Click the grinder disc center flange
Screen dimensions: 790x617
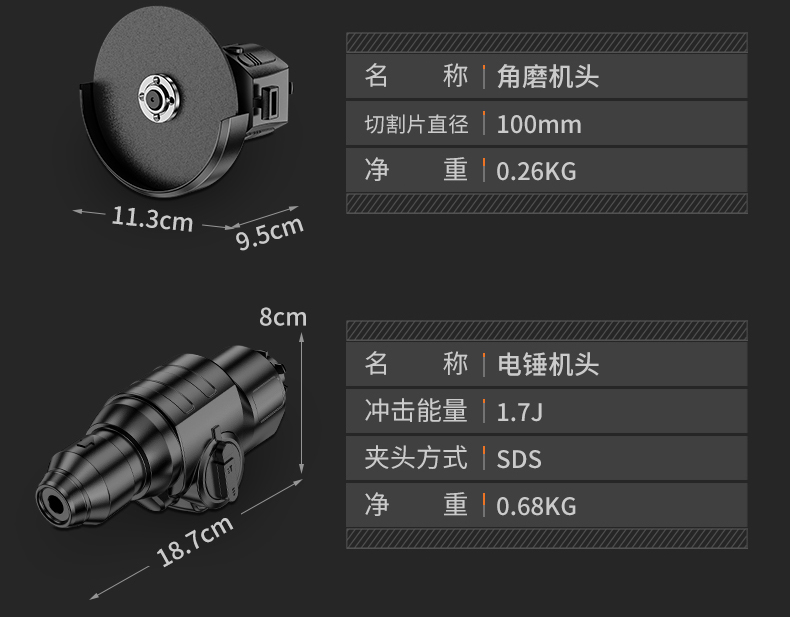(158, 98)
